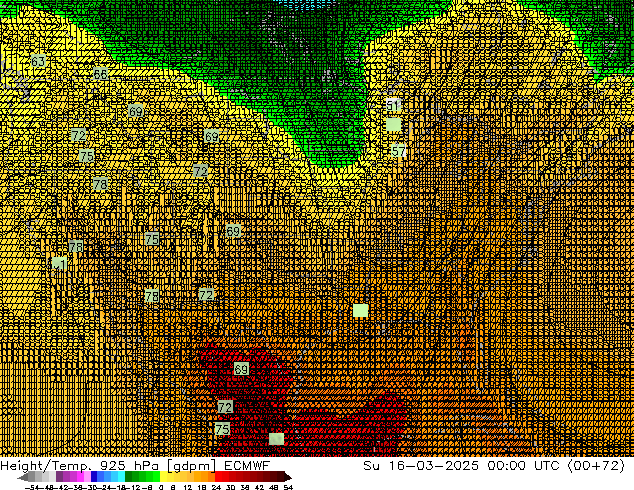Click the '0' legend value
Screen dimensions: 634x490
[x=161, y=487]
